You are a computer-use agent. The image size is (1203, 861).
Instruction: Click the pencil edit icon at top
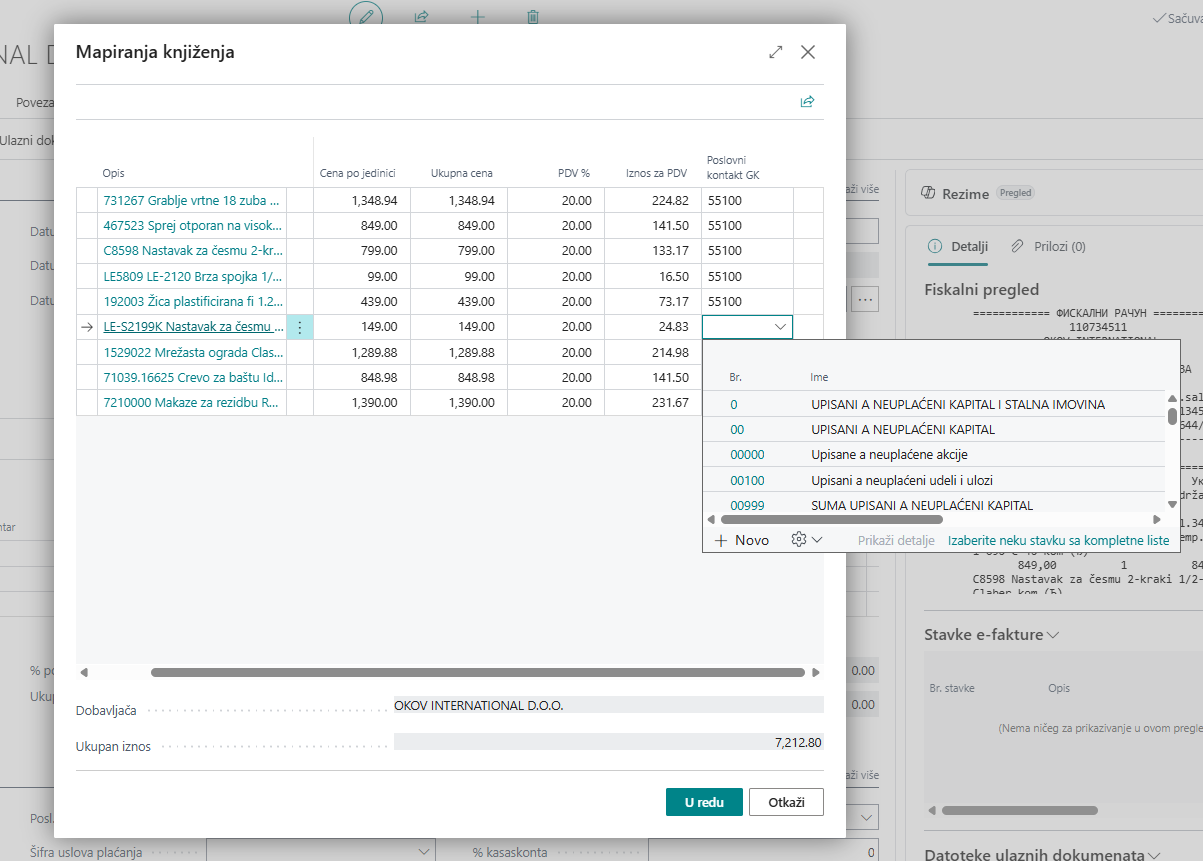click(x=367, y=16)
